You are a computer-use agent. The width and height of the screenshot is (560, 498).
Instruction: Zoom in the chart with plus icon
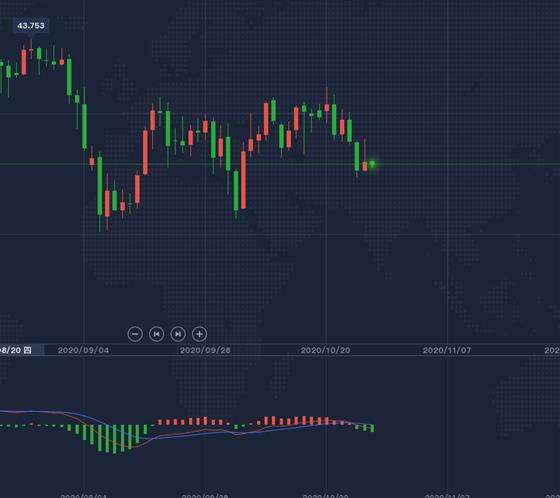pyautogui.click(x=199, y=334)
